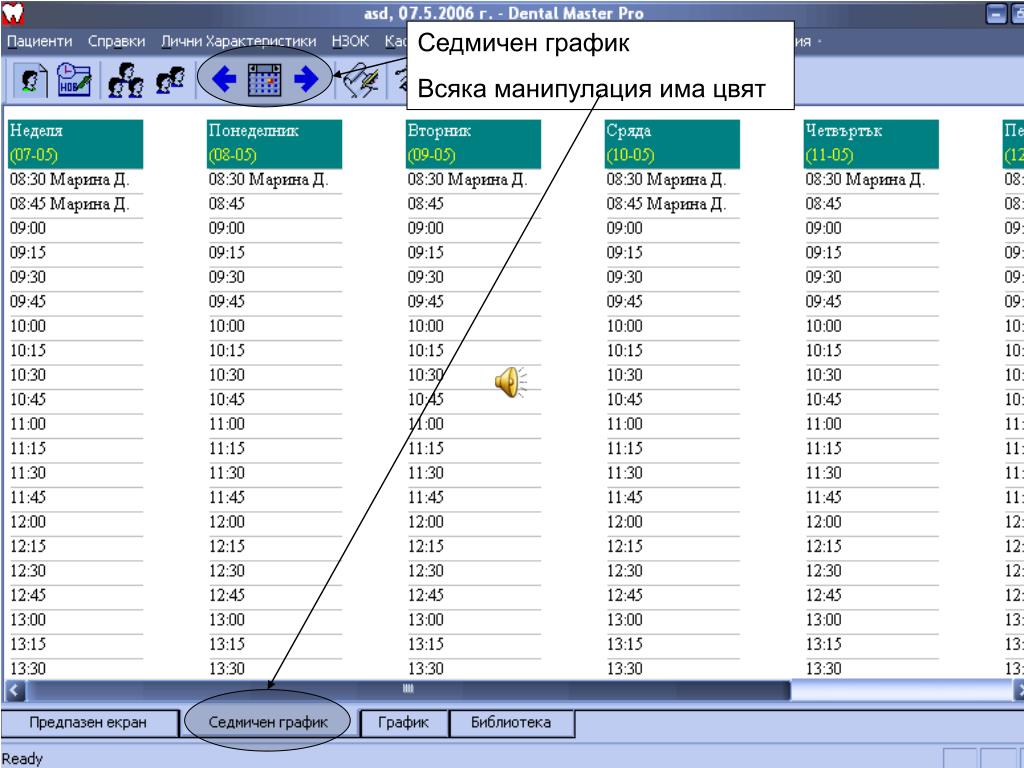The height and width of the screenshot is (768, 1024).
Task: Select Четвъртък 08:30 Марина Д. appointment
Action: click(871, 180)
